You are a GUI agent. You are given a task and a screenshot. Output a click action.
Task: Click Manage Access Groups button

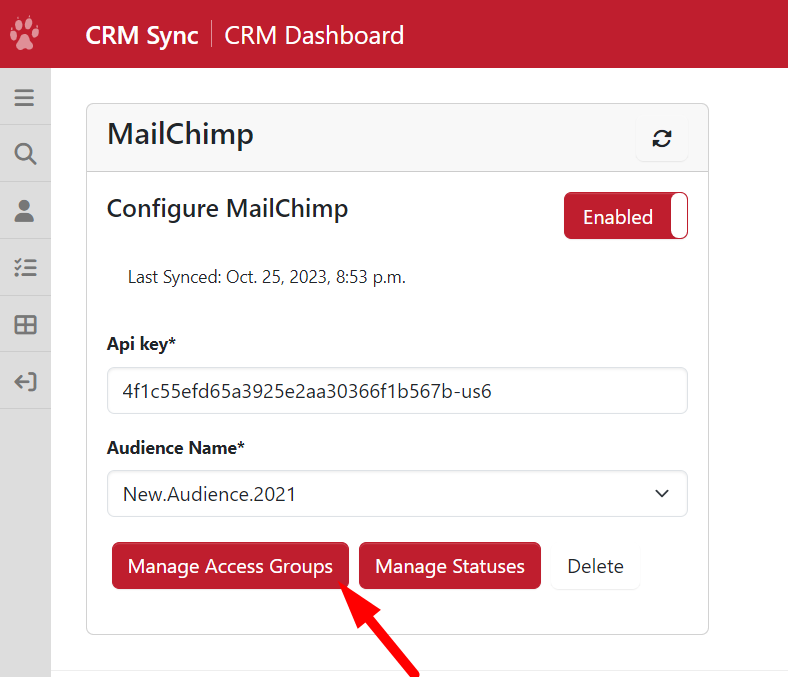(x=230, y=565)
